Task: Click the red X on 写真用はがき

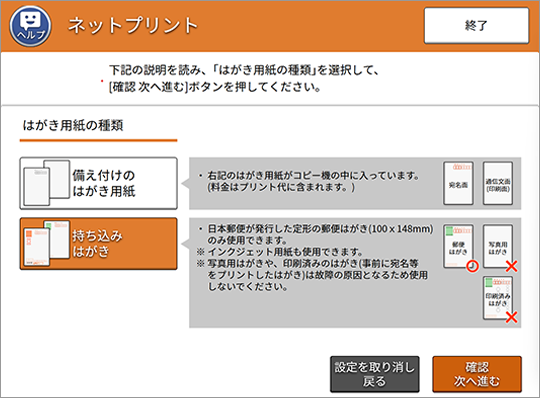Action: [511, 266]
